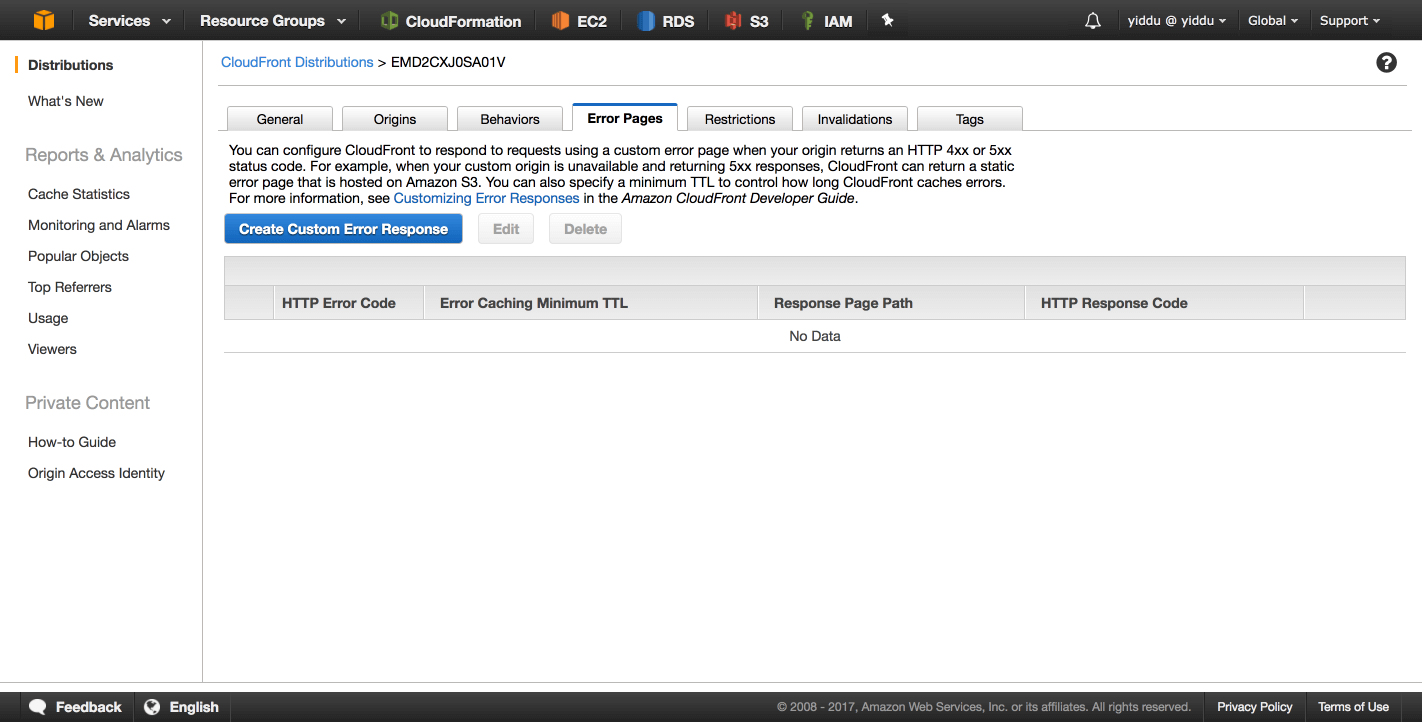
Task: Click the disabled Delete button
Action: coord(585,229)
